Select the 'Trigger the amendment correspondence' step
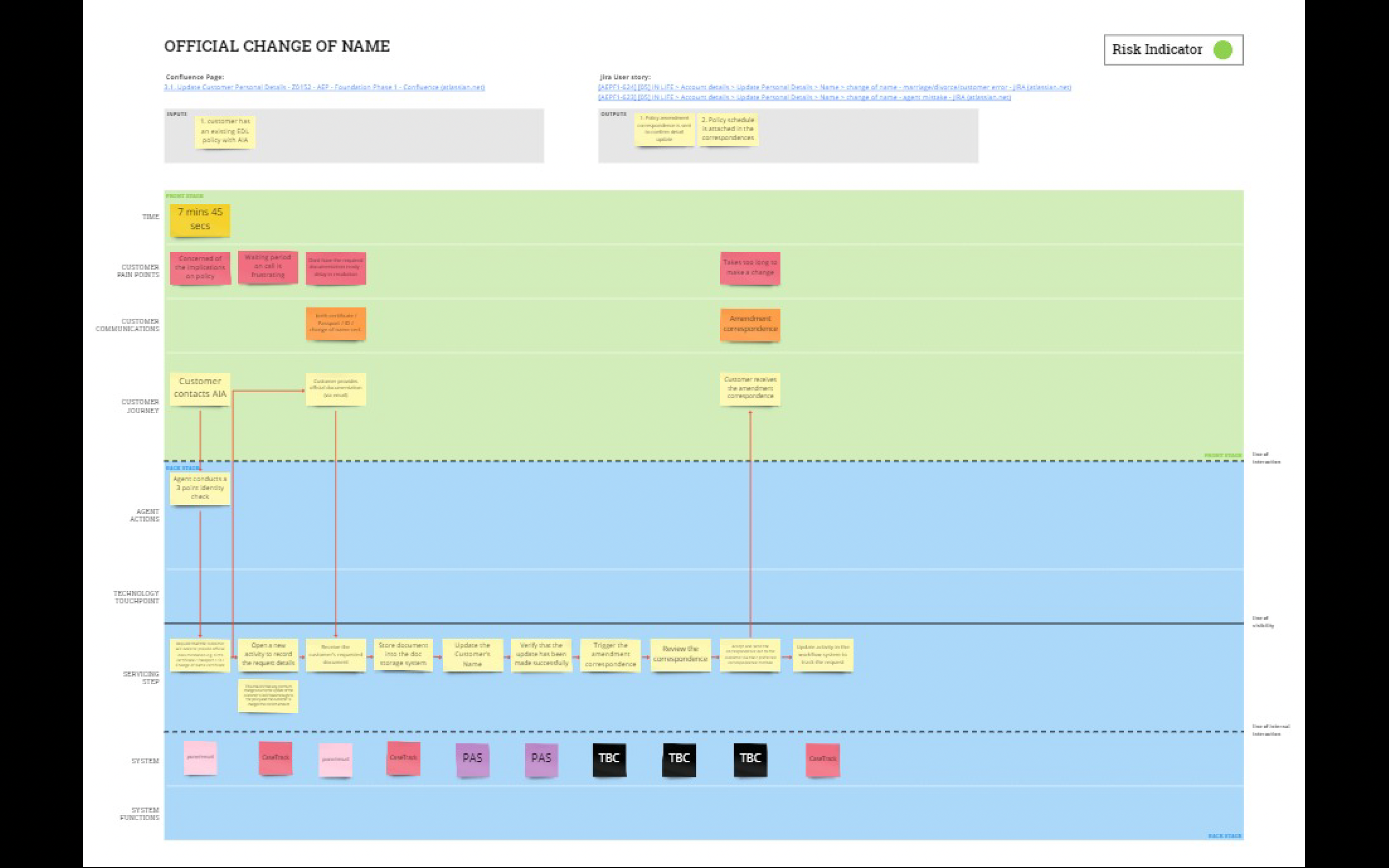The height and width of the screenshot is (868, 1389). (610, 654)
